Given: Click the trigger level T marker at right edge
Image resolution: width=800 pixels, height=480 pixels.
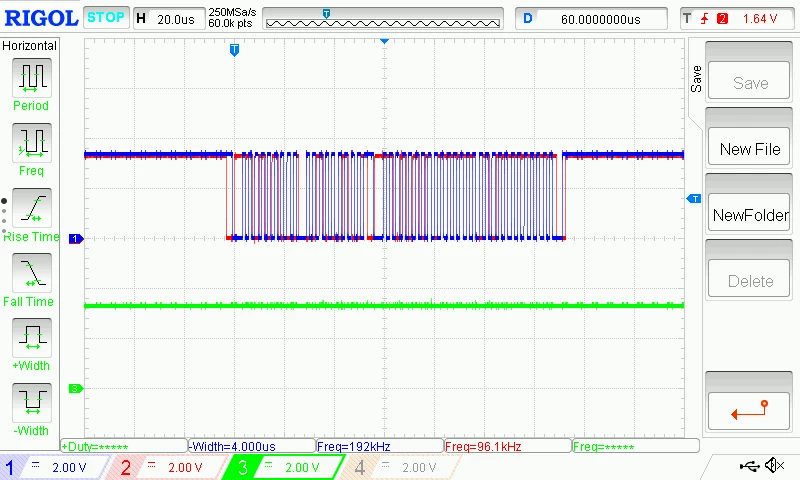Looking at the screenshot, I should [x=694, y=198].
